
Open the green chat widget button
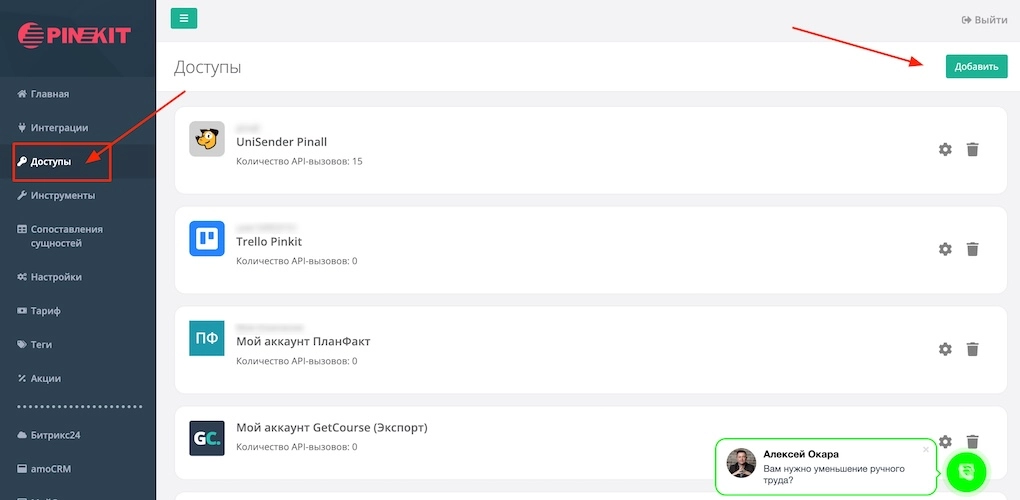click(966, 470)
